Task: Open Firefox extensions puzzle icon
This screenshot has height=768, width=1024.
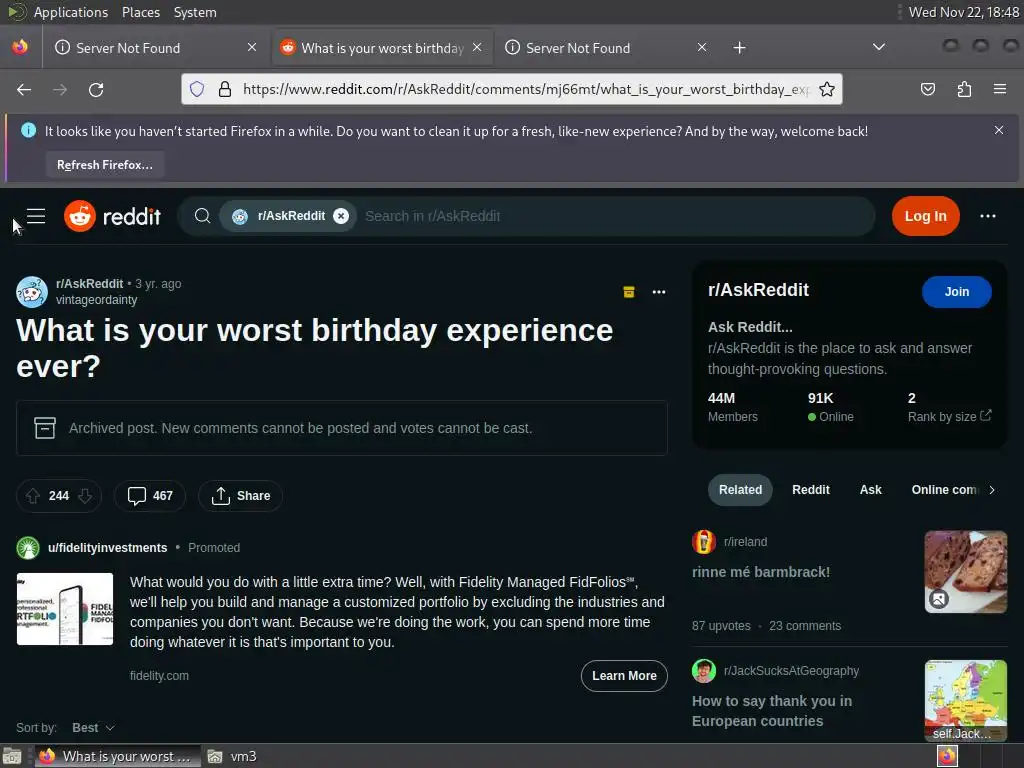Action: (964, 89)
